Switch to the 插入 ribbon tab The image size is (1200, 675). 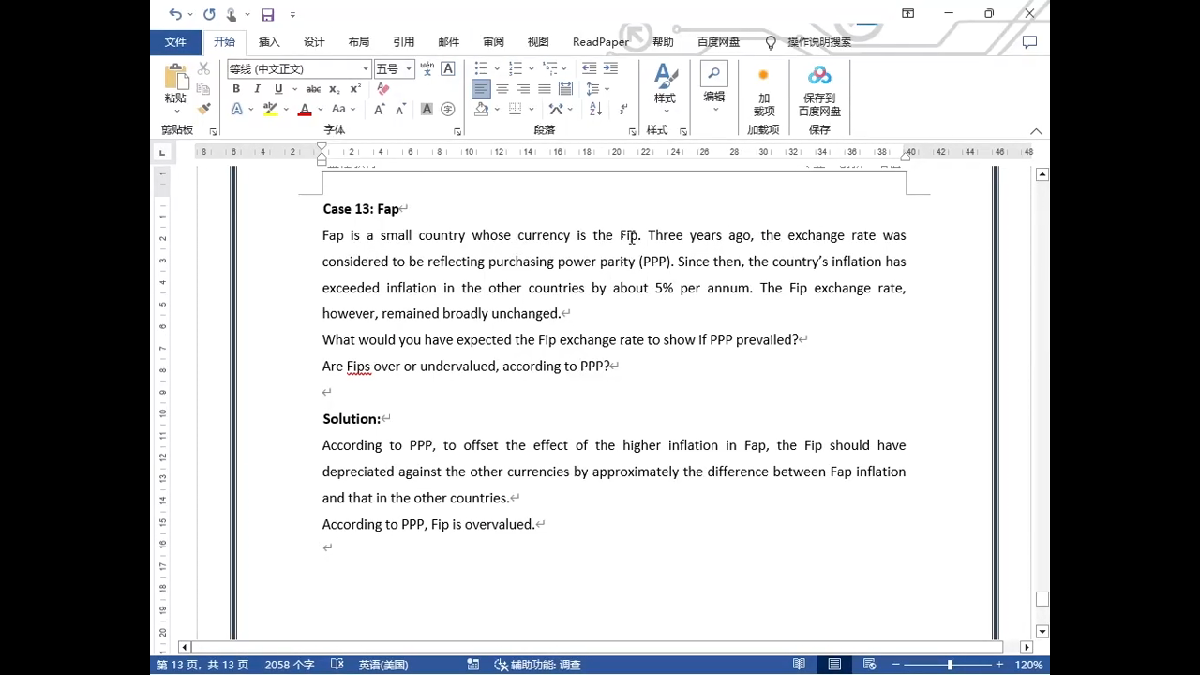point(269,42)
